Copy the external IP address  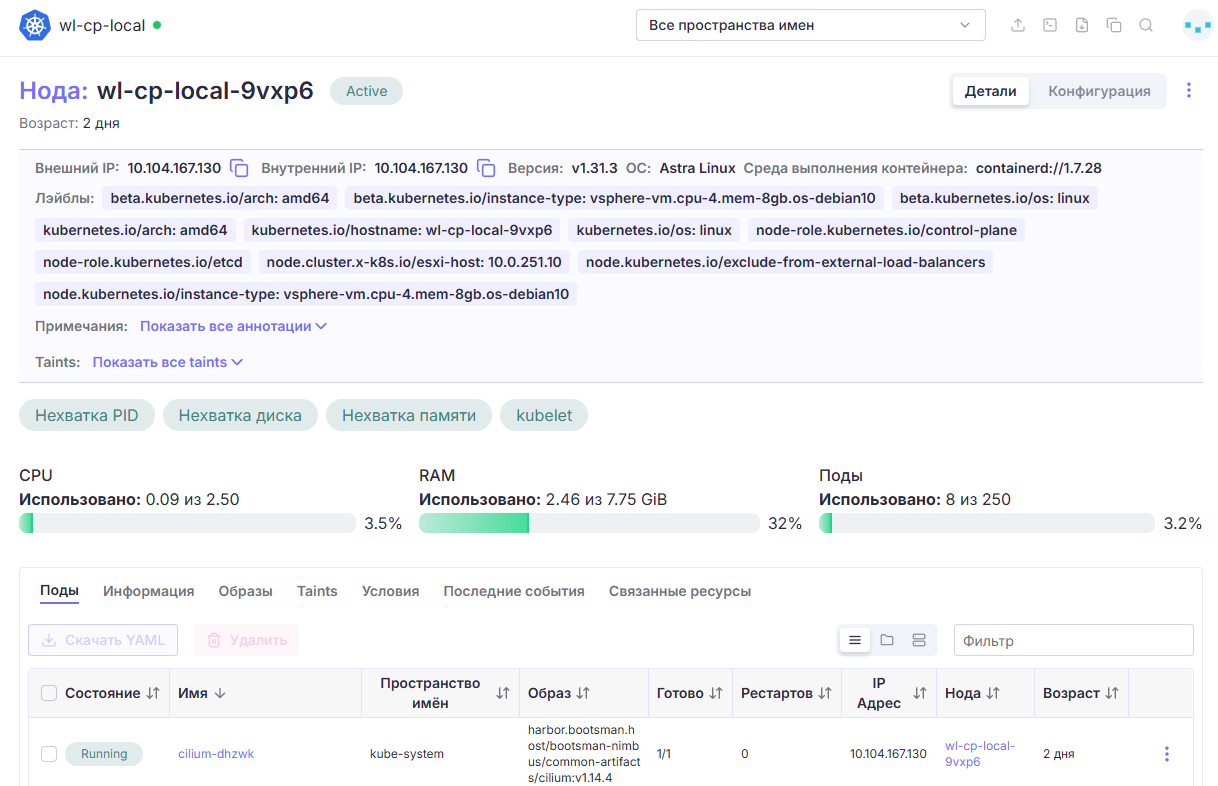point(239,168)
